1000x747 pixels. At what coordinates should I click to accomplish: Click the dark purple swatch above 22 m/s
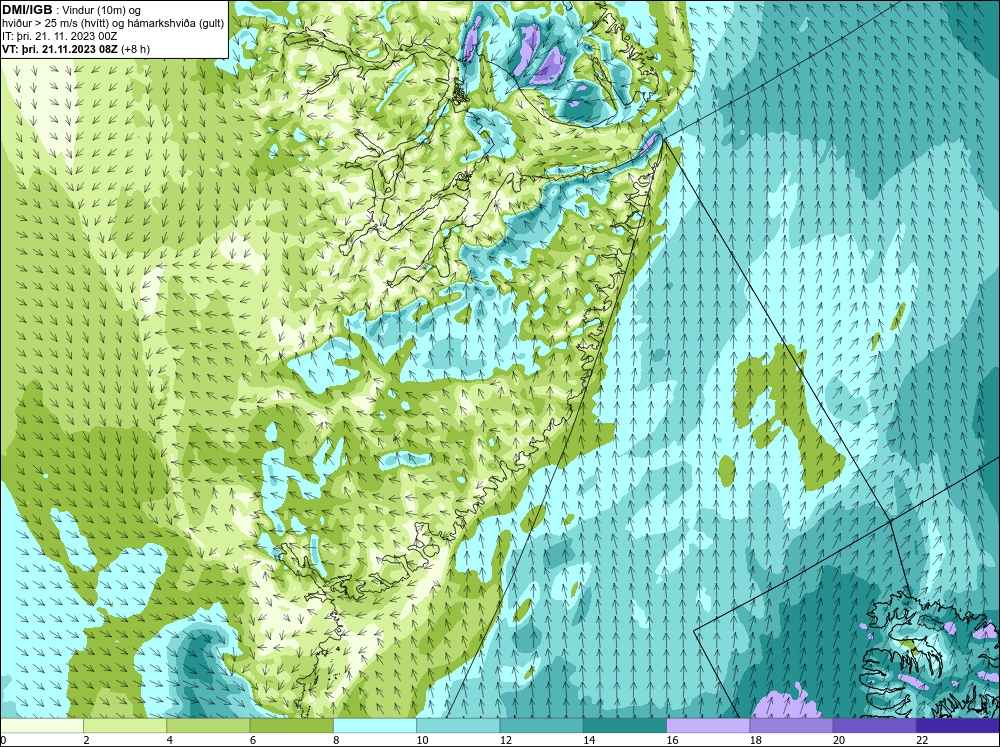pos(958,726)
